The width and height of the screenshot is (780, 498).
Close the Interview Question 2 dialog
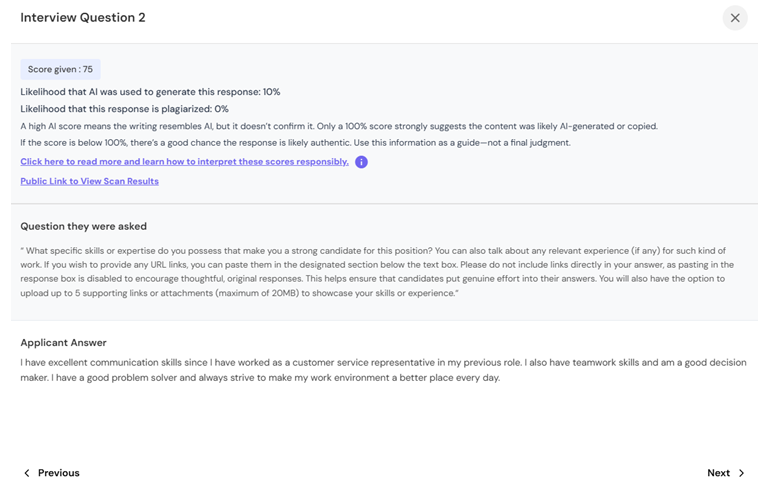click(x=735, y=18)
